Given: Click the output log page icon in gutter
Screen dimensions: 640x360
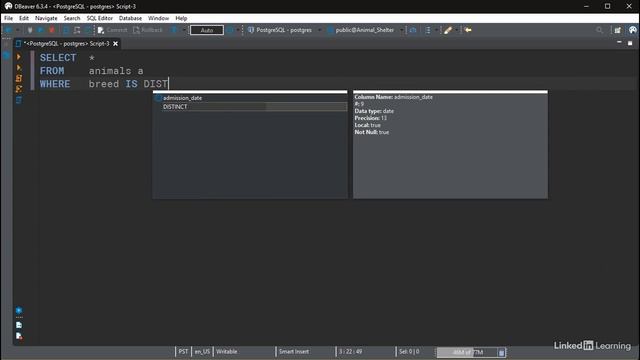Looking at the screenshot, I should [19, 325].
